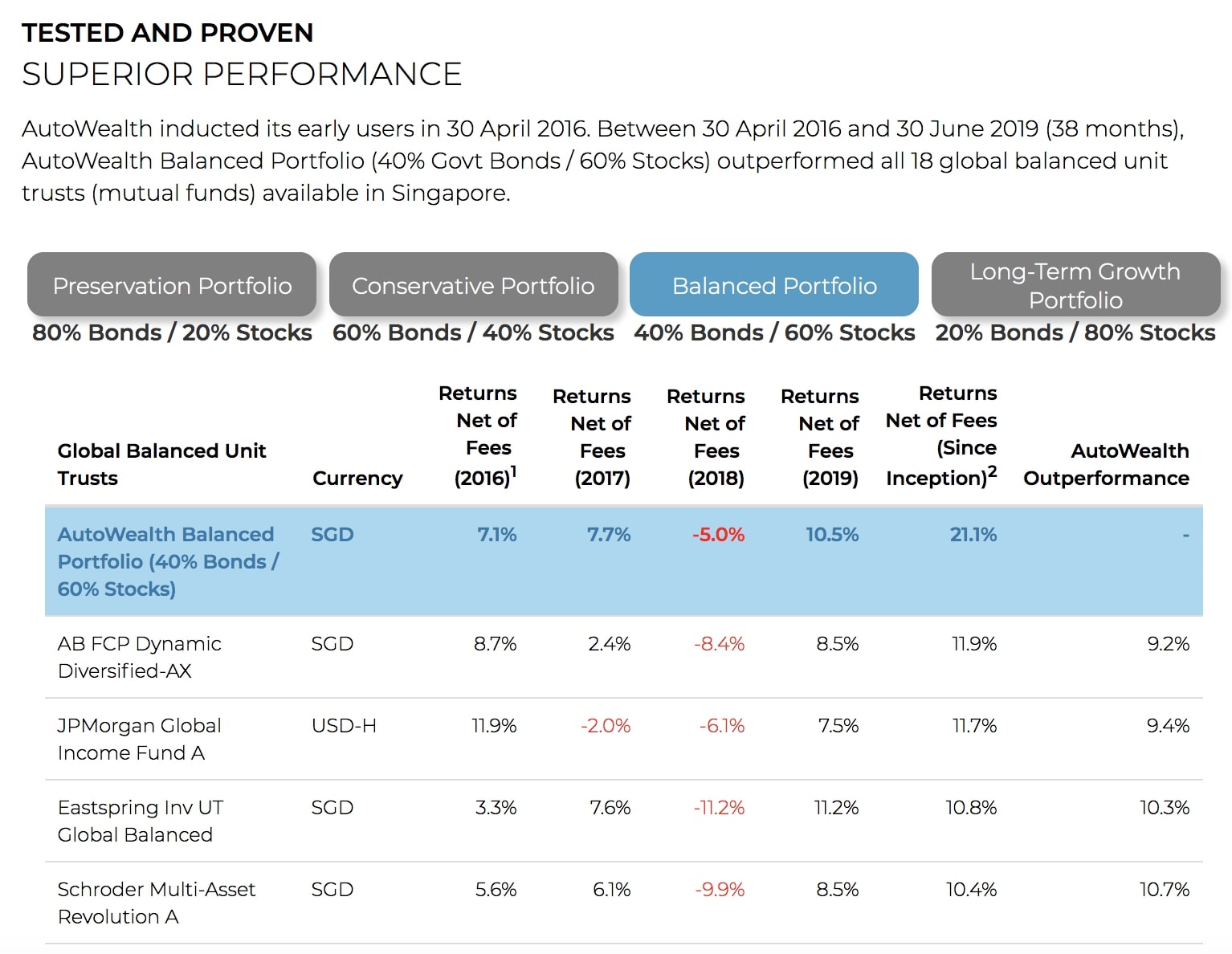Choose the Long-Term Growth Portfolio tab

click(1075, 285)
